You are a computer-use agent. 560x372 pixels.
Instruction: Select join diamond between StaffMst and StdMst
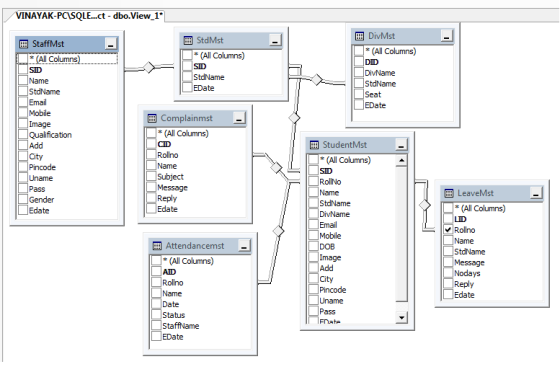coord(149,67)
